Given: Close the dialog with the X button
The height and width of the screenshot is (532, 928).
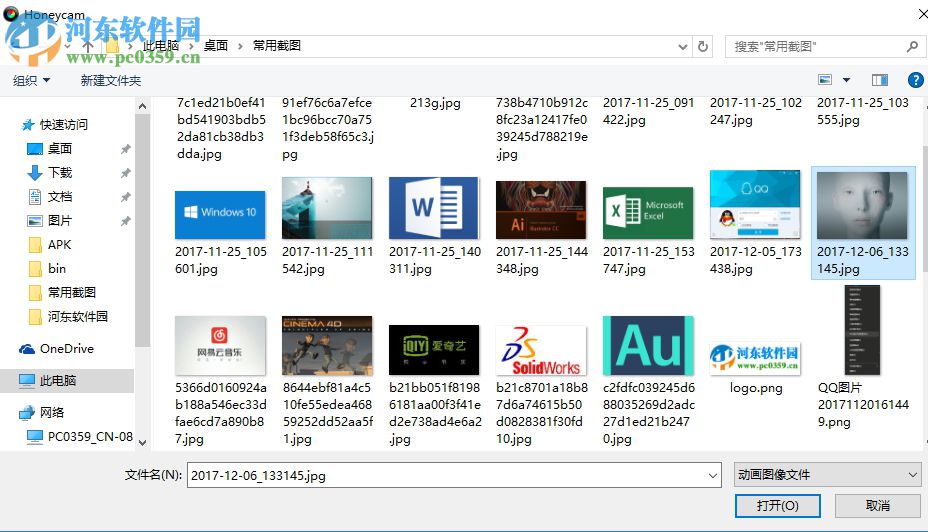Looking at the screenshot, I should (922, 14).
